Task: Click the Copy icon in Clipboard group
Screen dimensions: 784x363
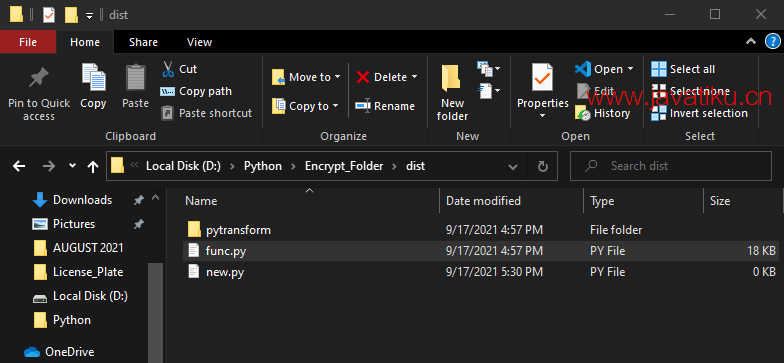Action: (94, 78)
